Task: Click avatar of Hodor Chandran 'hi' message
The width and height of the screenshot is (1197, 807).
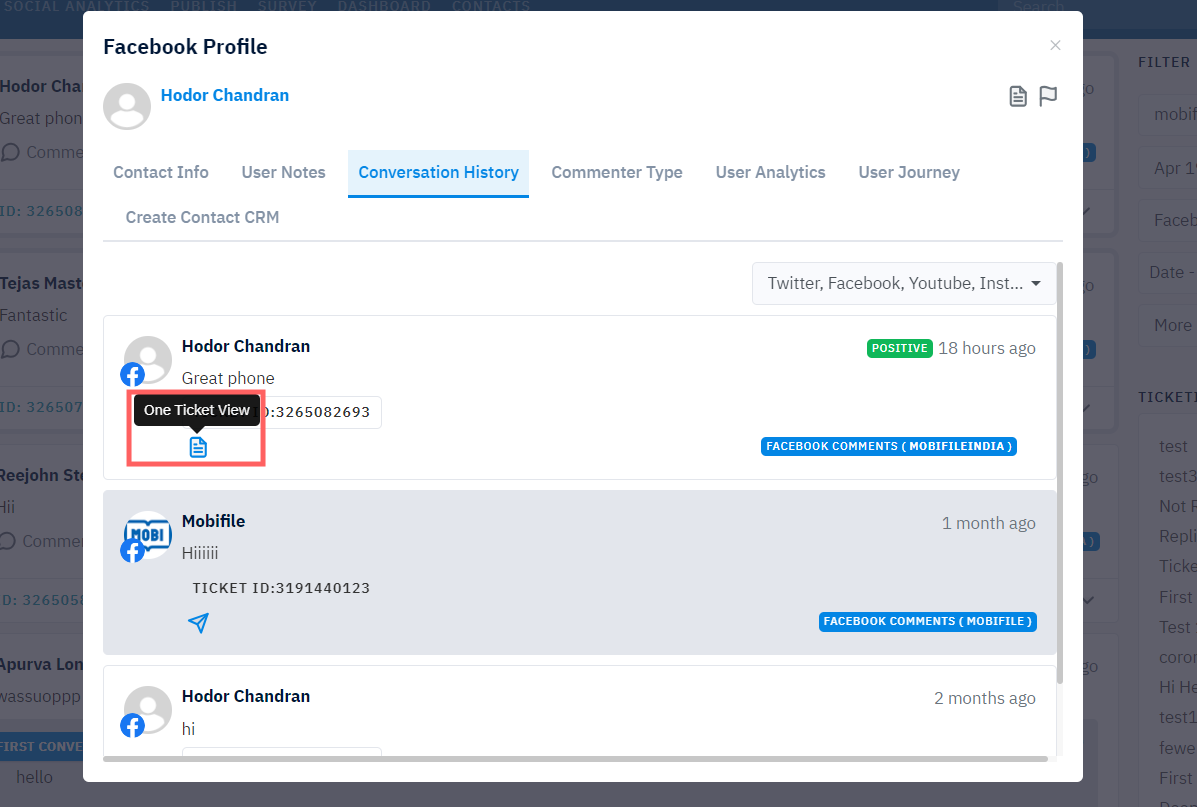Action: [x=147, y=709]
